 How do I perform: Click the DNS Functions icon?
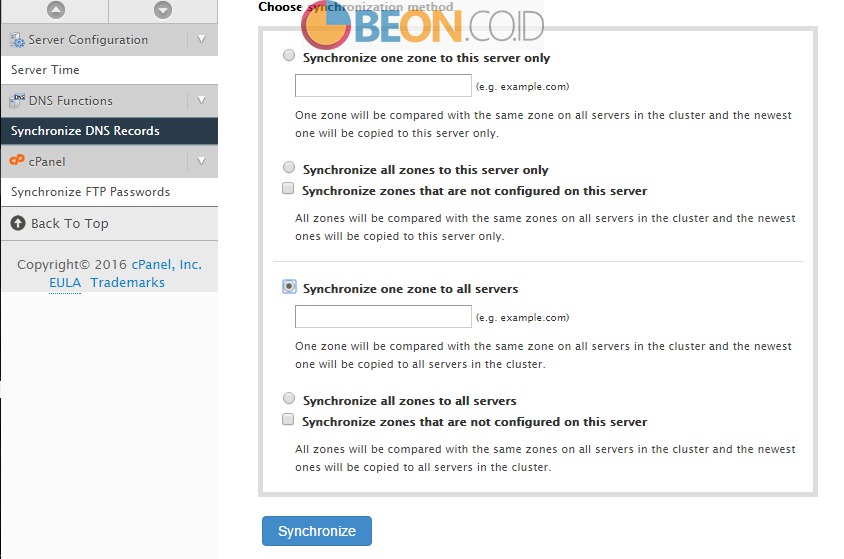tap(17, 101)
